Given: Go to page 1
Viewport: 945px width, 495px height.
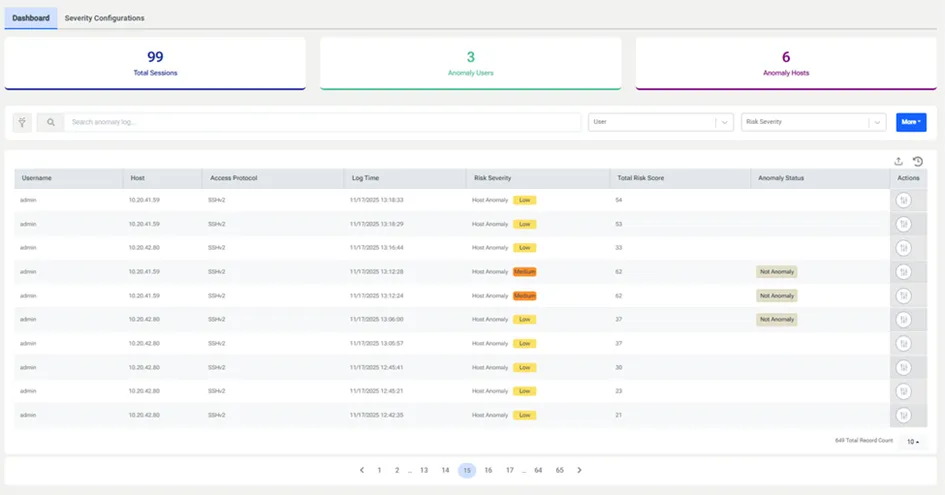Looking at the screenshot, I should 379,470.
